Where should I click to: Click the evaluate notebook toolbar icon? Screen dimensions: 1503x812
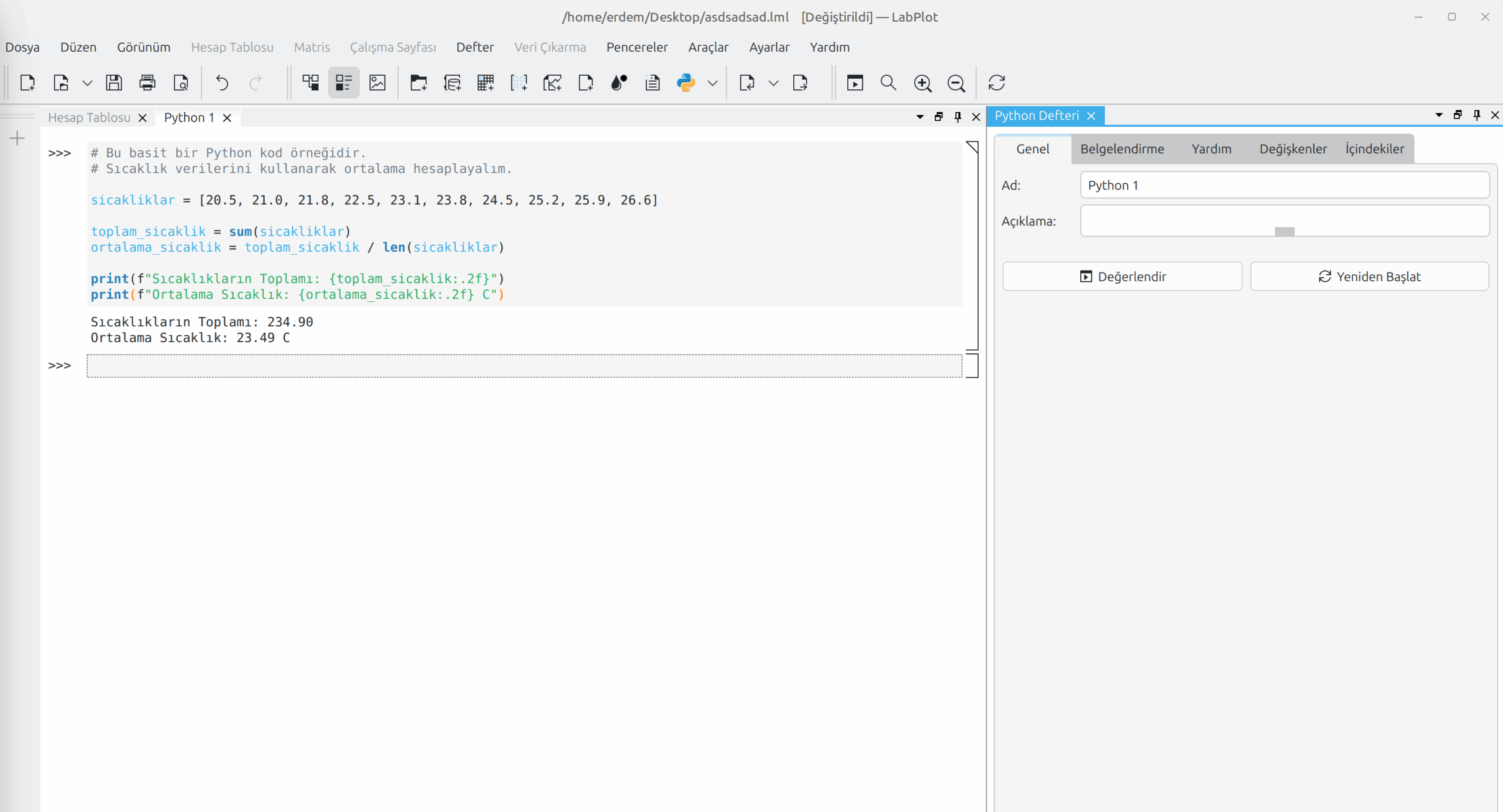click(855, 83)
